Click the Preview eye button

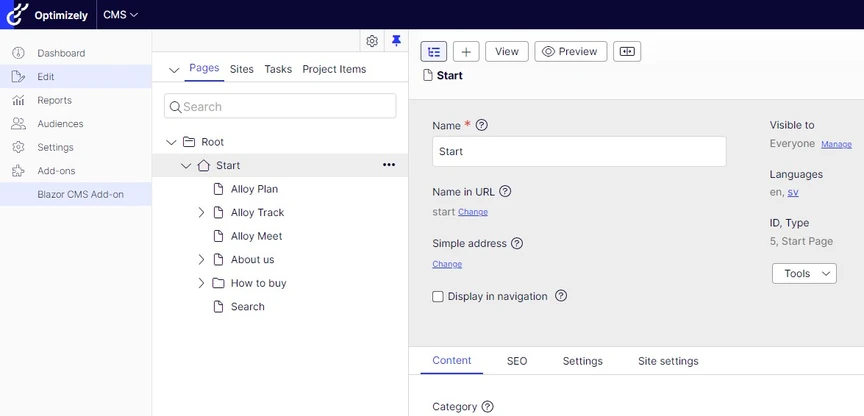click(570, 52)
